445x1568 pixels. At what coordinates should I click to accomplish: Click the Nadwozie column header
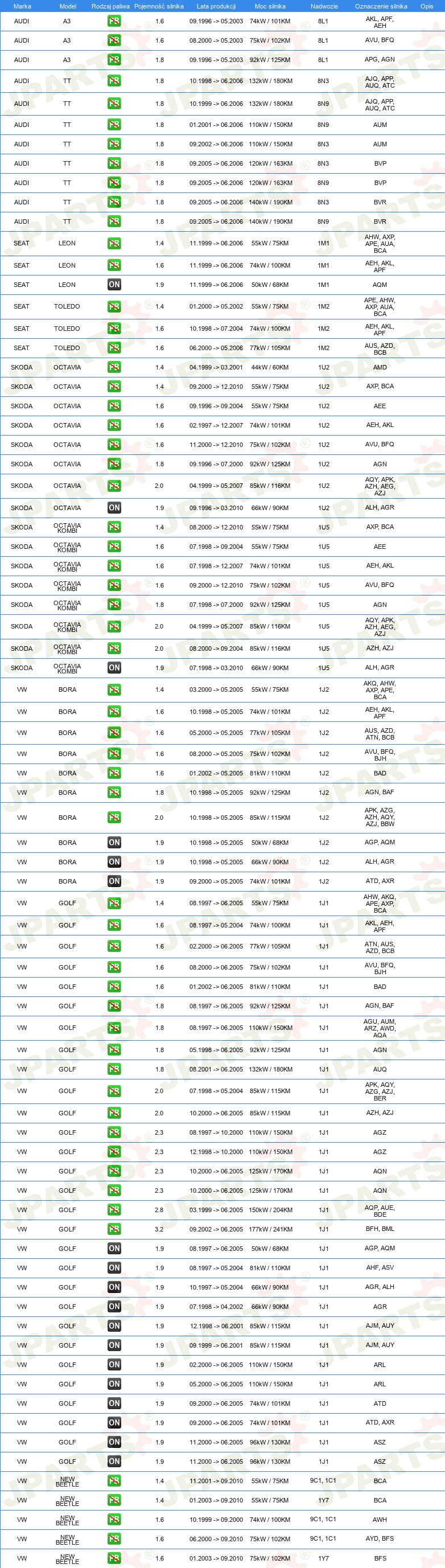pyautogui.click(x=324, y=6)
